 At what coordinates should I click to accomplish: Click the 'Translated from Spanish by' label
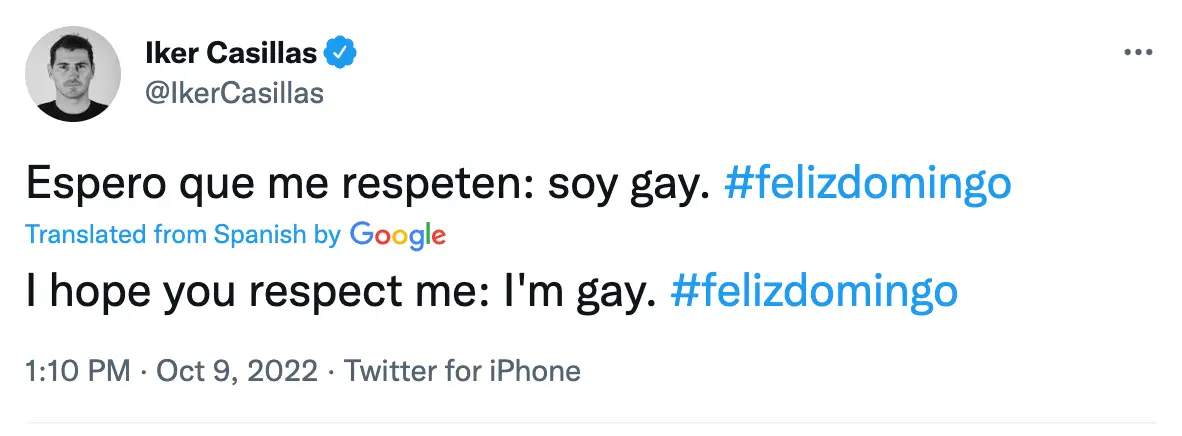point(183,235)
